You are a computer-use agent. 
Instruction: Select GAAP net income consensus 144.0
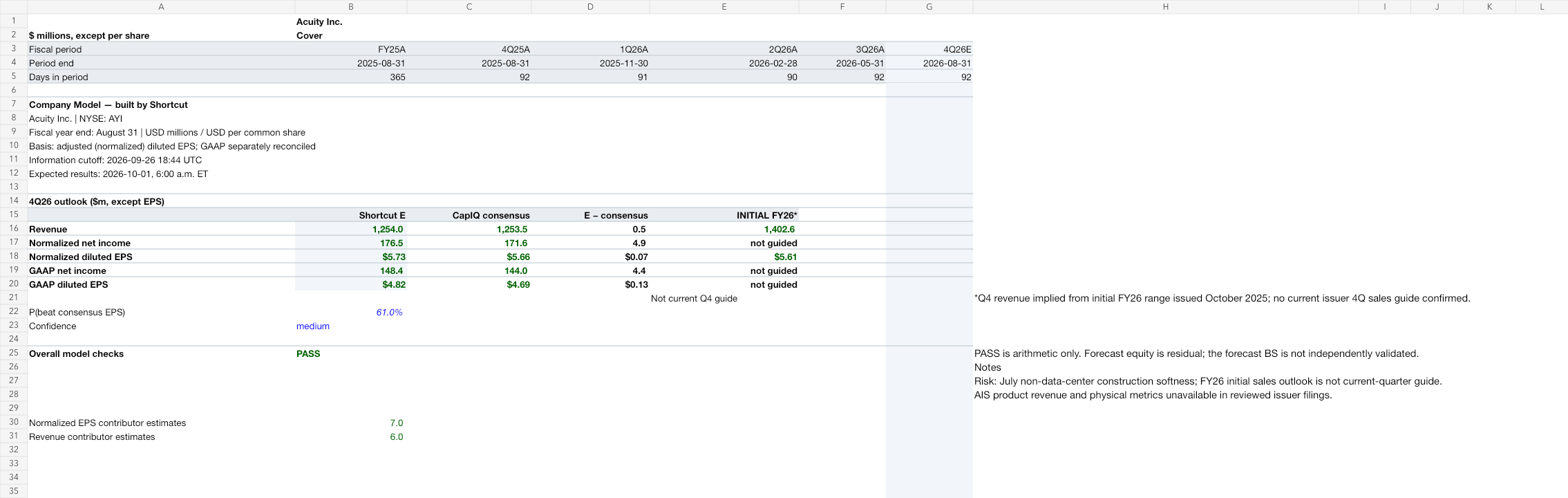pyautogui.click(x=469, y=270)
